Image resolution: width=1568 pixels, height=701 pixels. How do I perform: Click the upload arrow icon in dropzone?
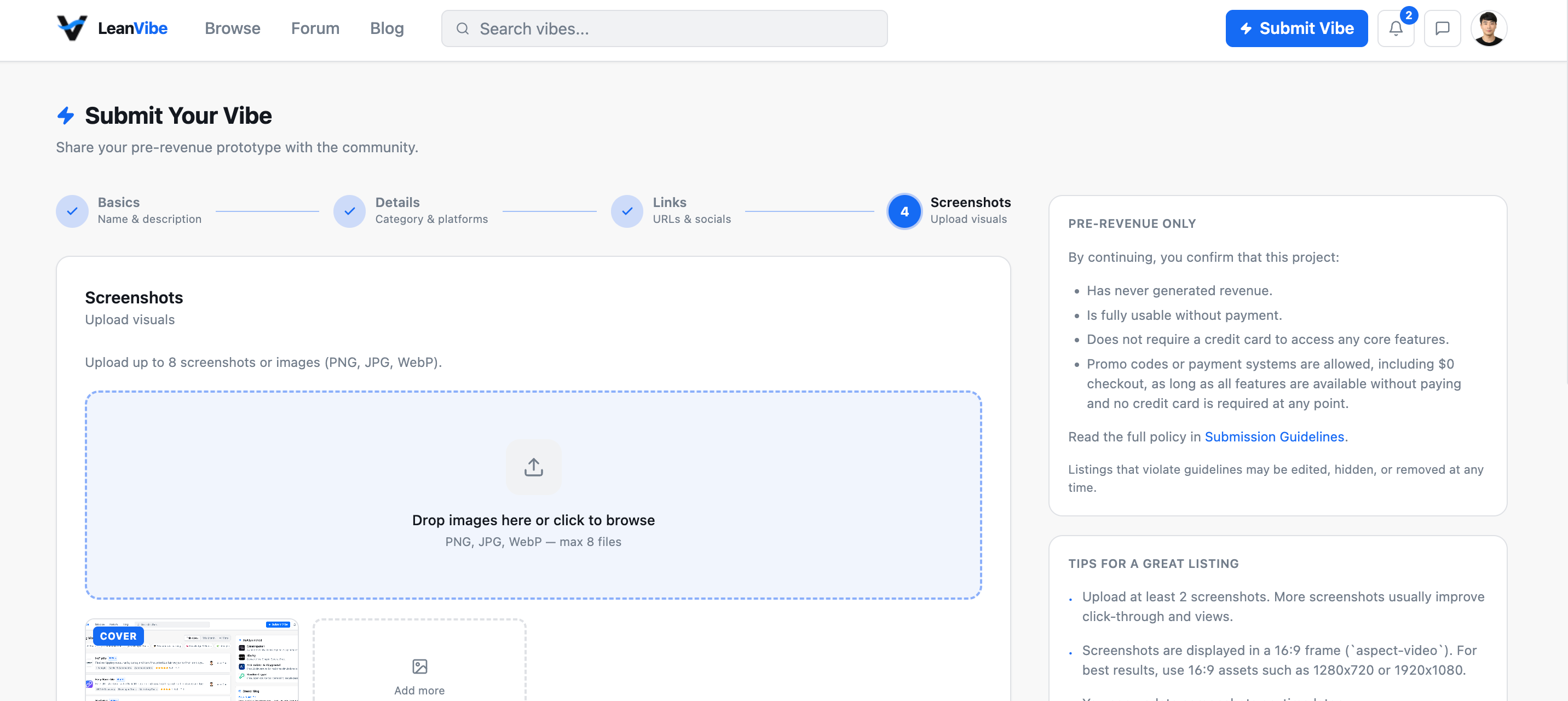tap(533, 467)
